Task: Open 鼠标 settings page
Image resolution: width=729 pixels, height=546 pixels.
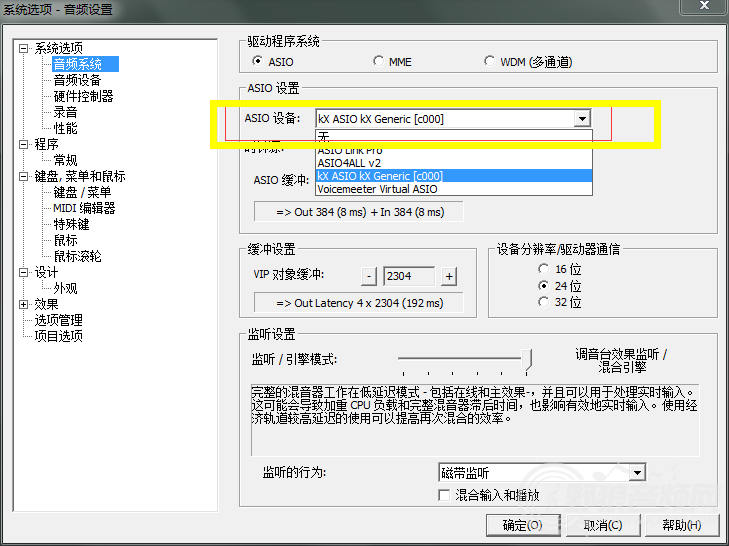Action: click(x=65, y=240)
